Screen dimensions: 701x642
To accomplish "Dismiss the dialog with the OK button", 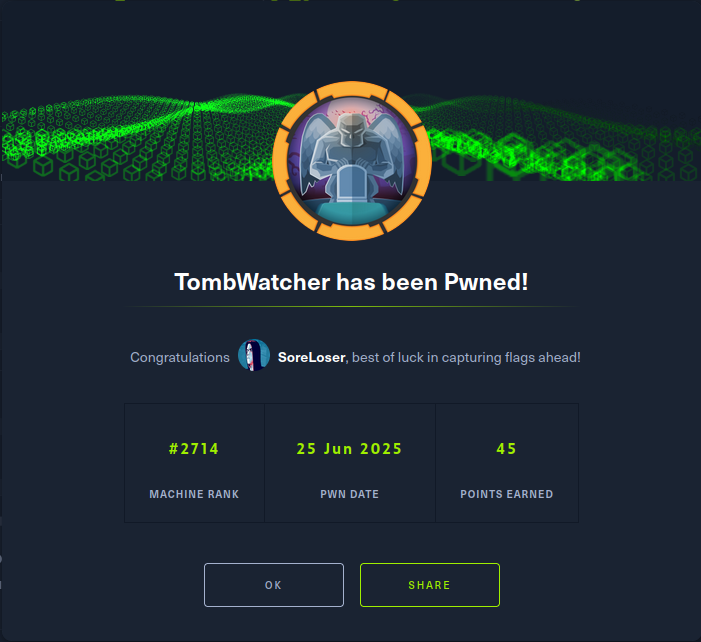I will 274,585.
